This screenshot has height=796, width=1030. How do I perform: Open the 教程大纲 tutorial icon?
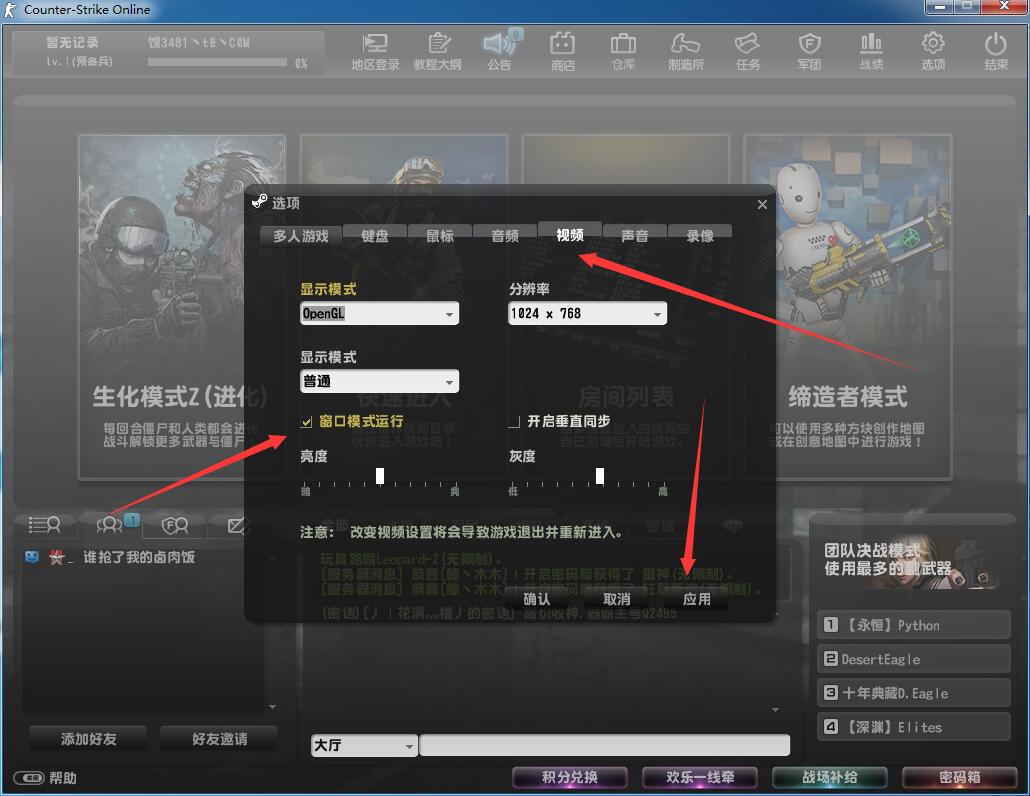437,52
